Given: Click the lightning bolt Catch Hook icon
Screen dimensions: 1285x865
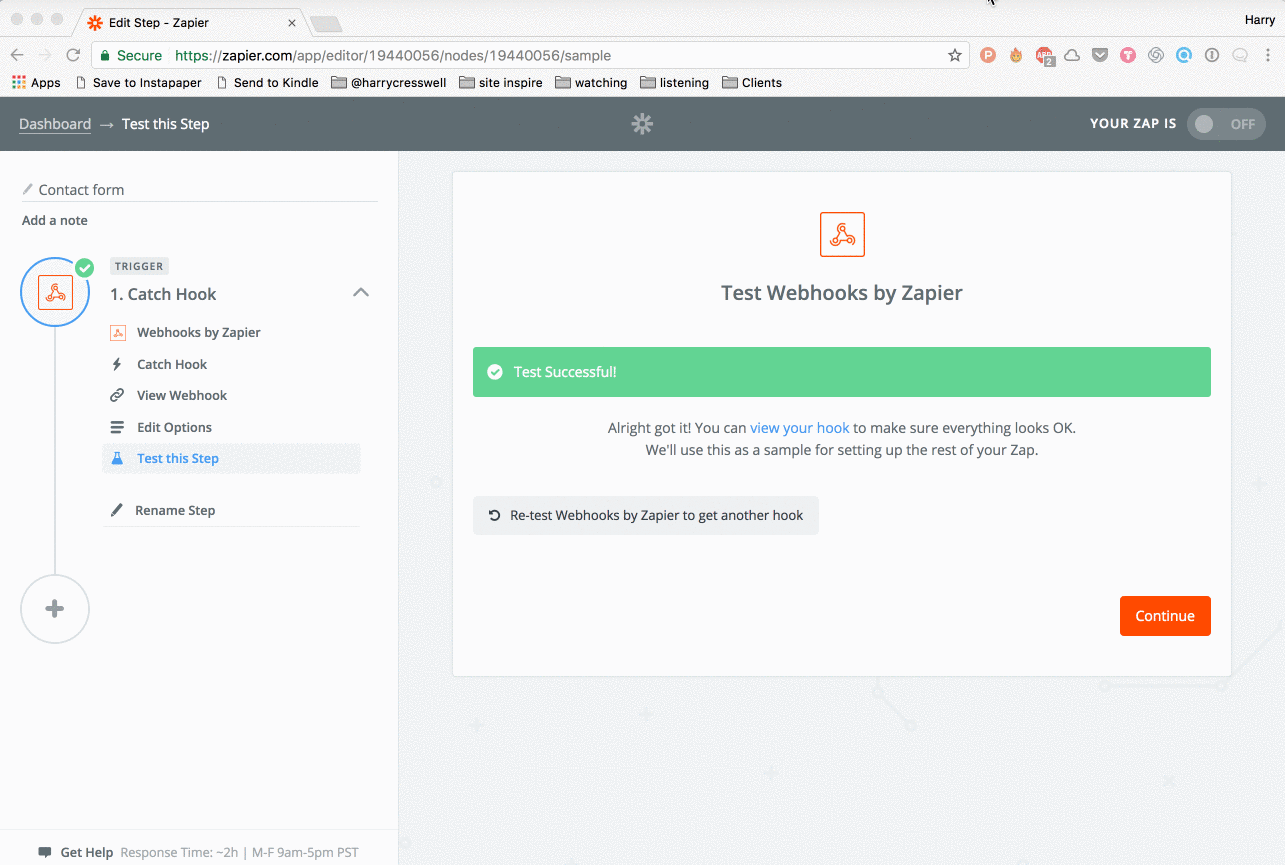Looking at the screenshot, I should tap(117, 364).
